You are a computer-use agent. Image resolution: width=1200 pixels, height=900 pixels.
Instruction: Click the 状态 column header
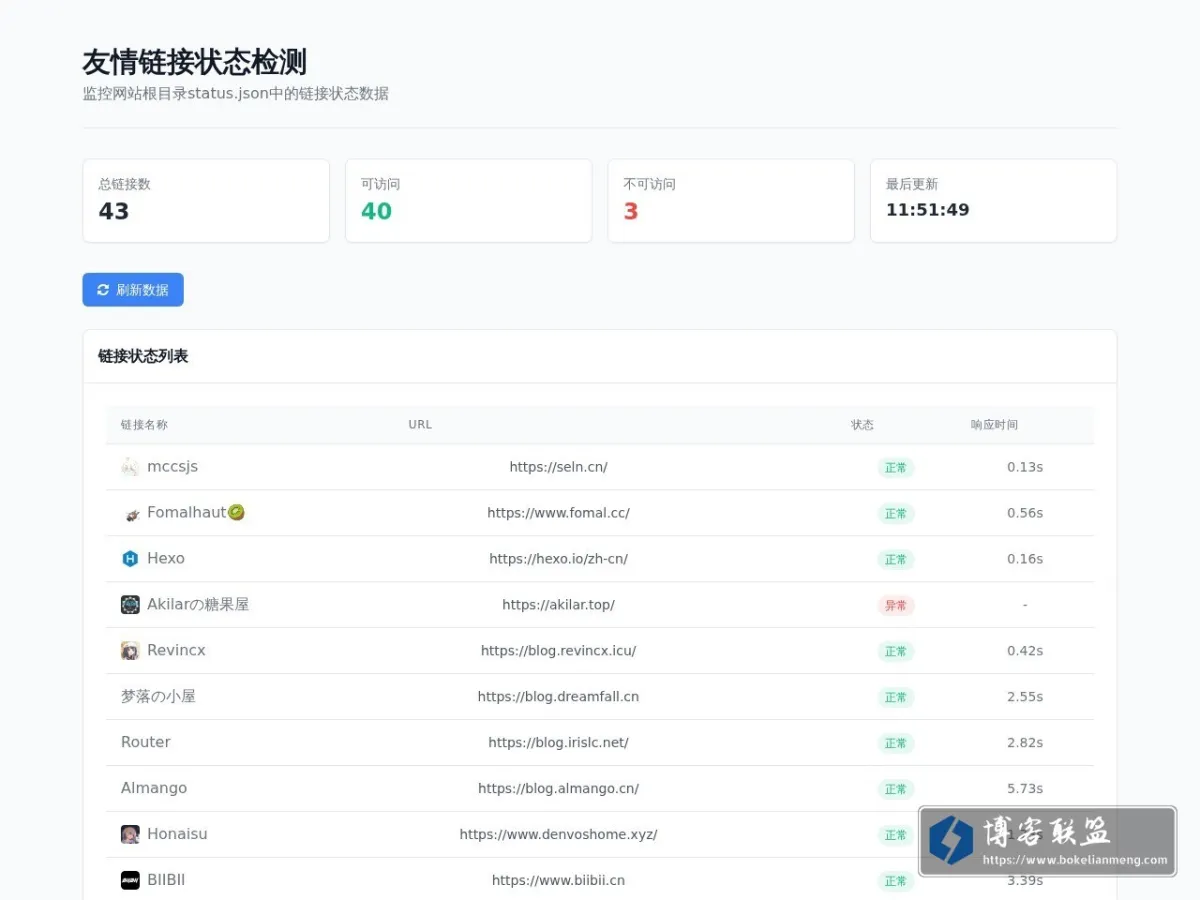863,425
